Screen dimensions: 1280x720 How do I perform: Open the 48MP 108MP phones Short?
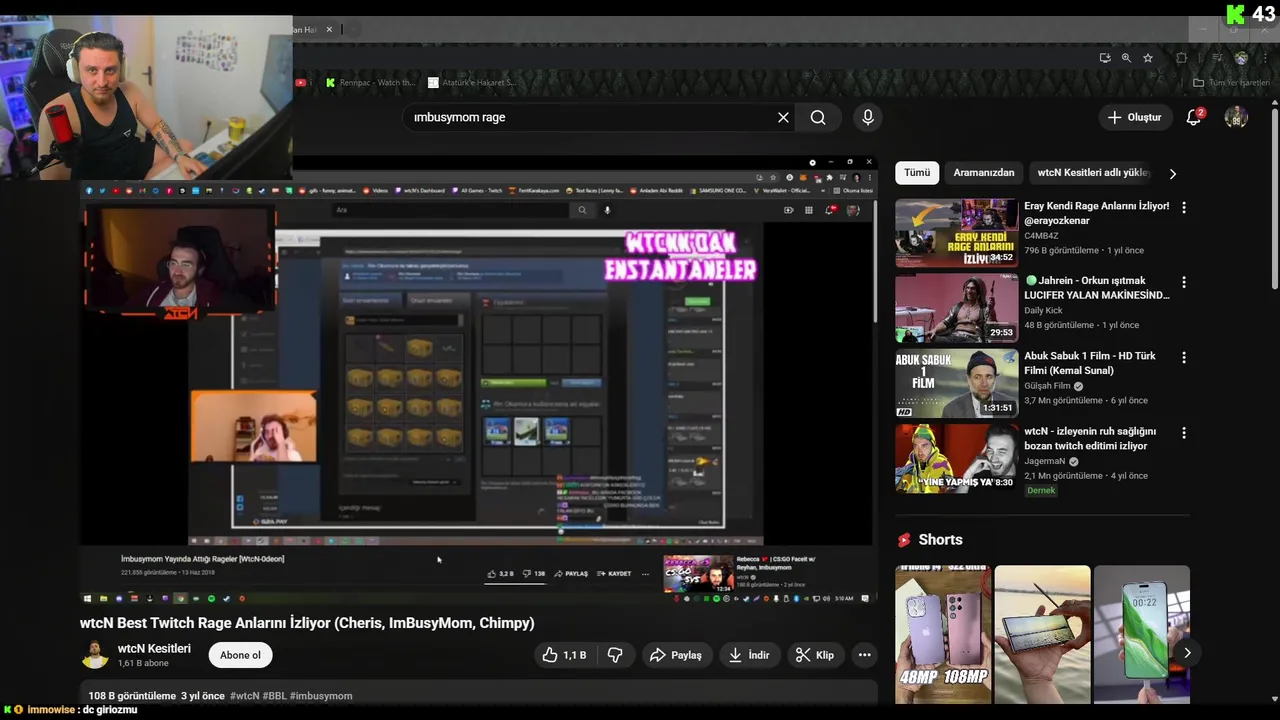(x=943, y=634)
